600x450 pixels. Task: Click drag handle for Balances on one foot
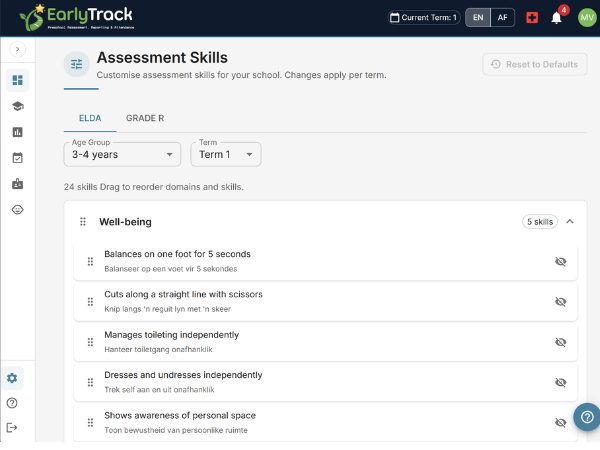click(x=90, y=261)
